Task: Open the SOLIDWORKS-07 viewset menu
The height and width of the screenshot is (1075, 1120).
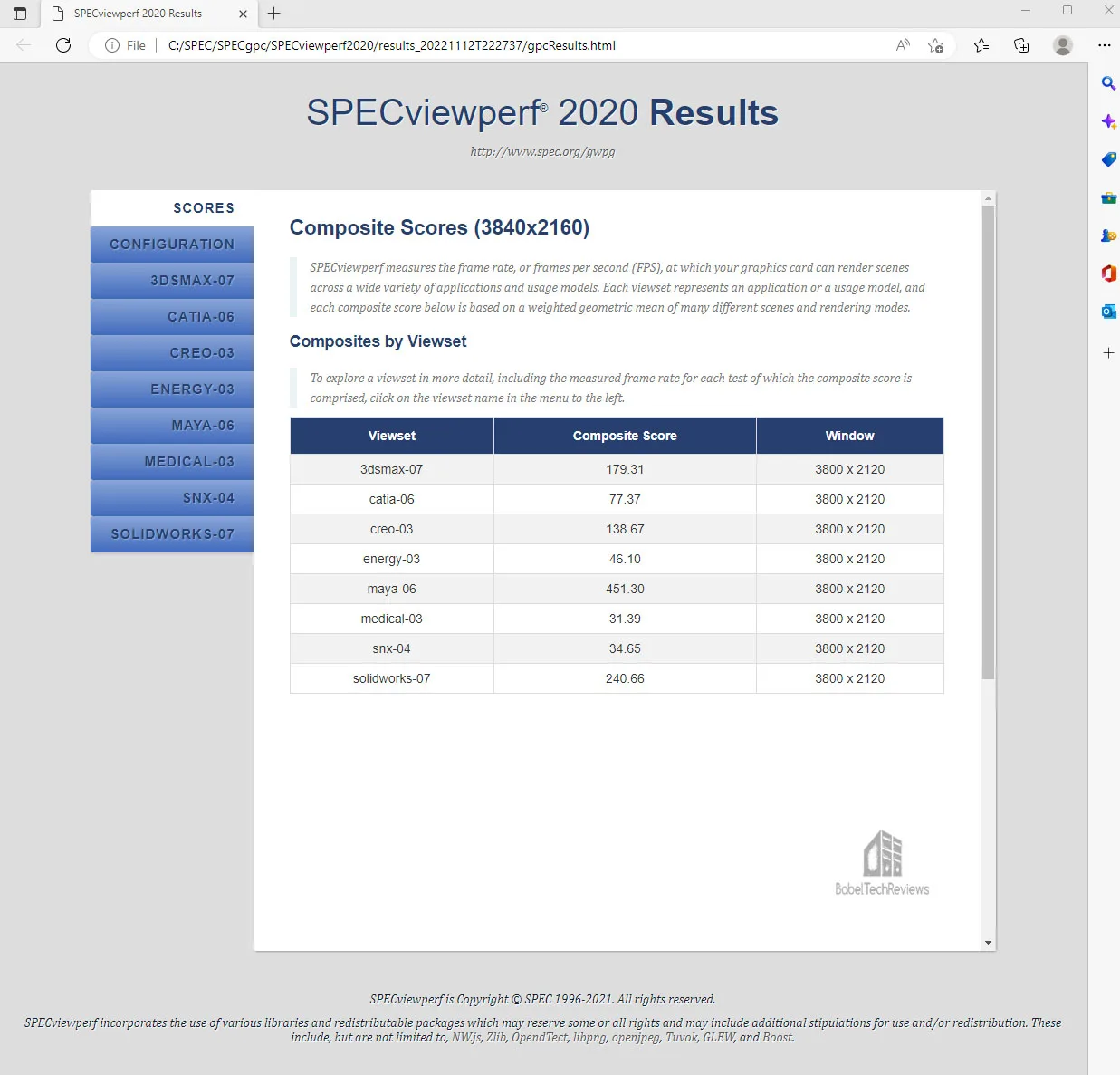Action: tap(172, 534)
